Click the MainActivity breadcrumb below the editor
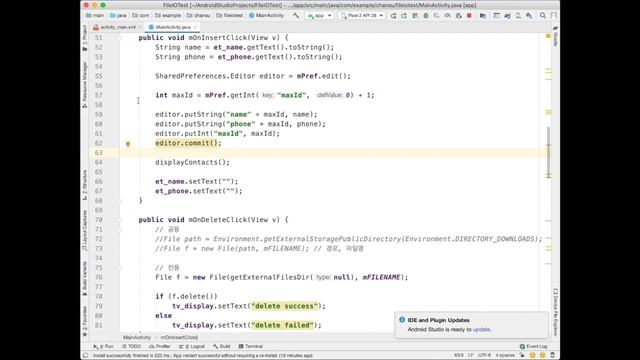Screen dimensions: 640x360 pyautogui.click(x=137, y=338)
